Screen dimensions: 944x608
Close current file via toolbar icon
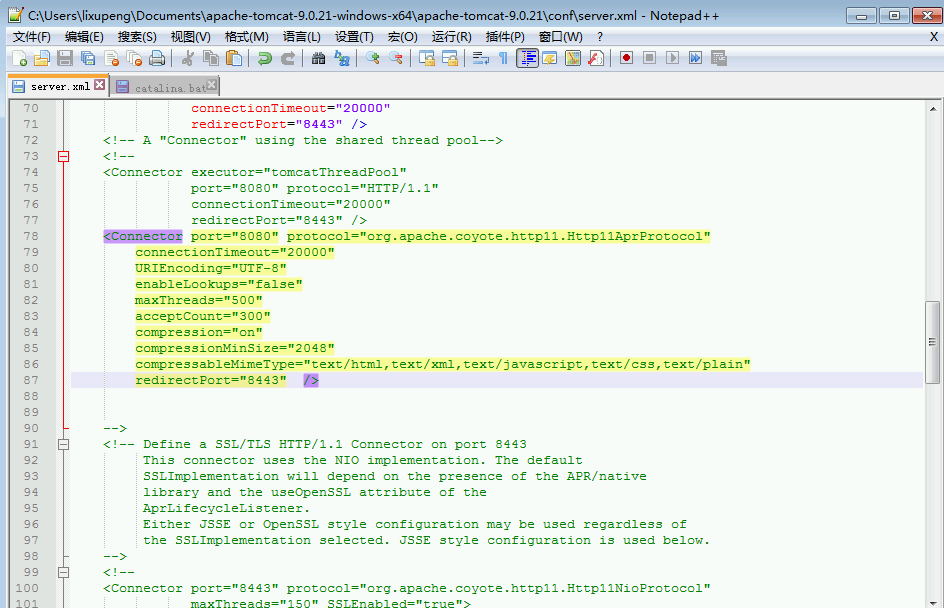point(111,58)
